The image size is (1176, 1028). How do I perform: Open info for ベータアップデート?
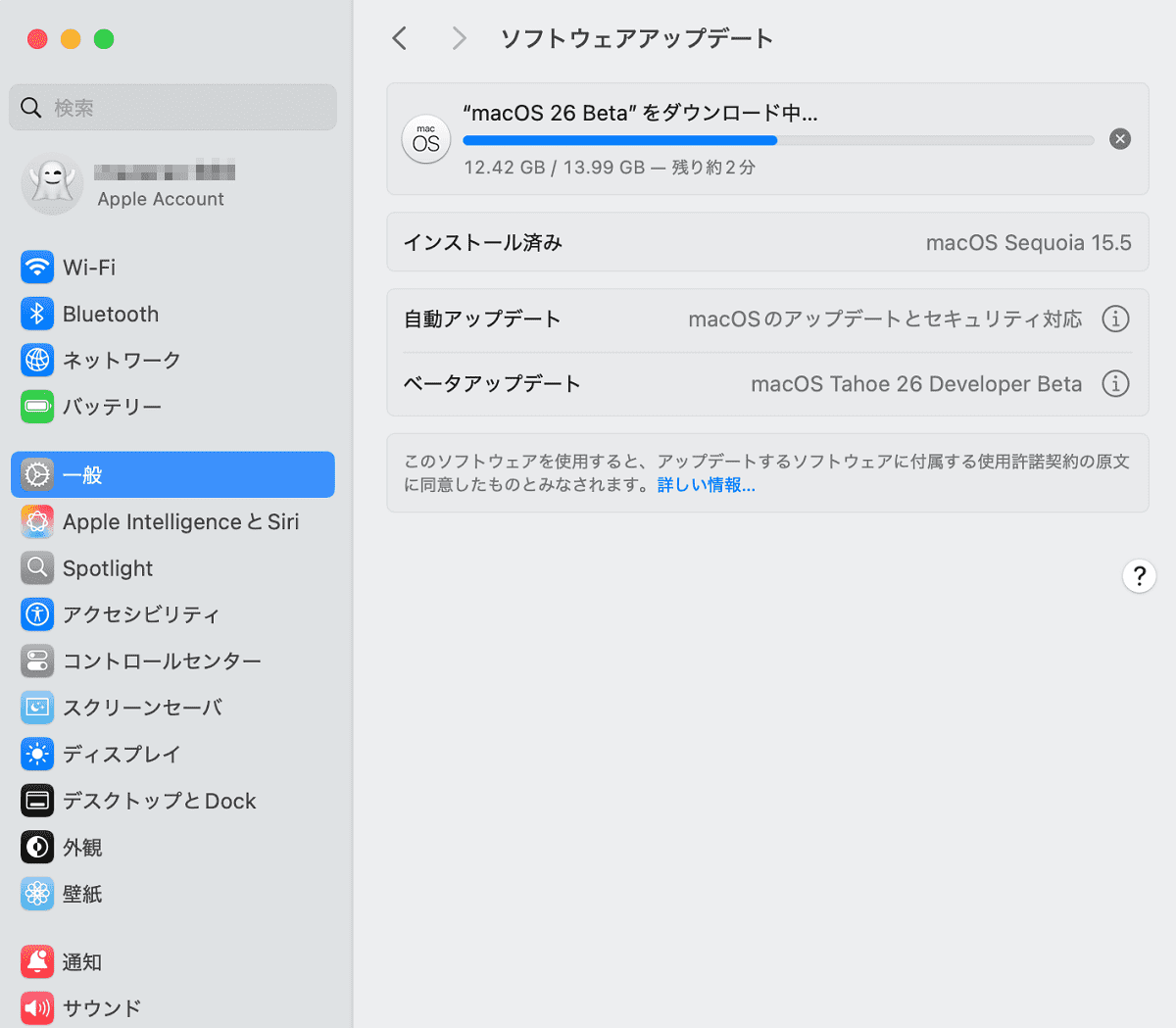(x=1115, y=383)
